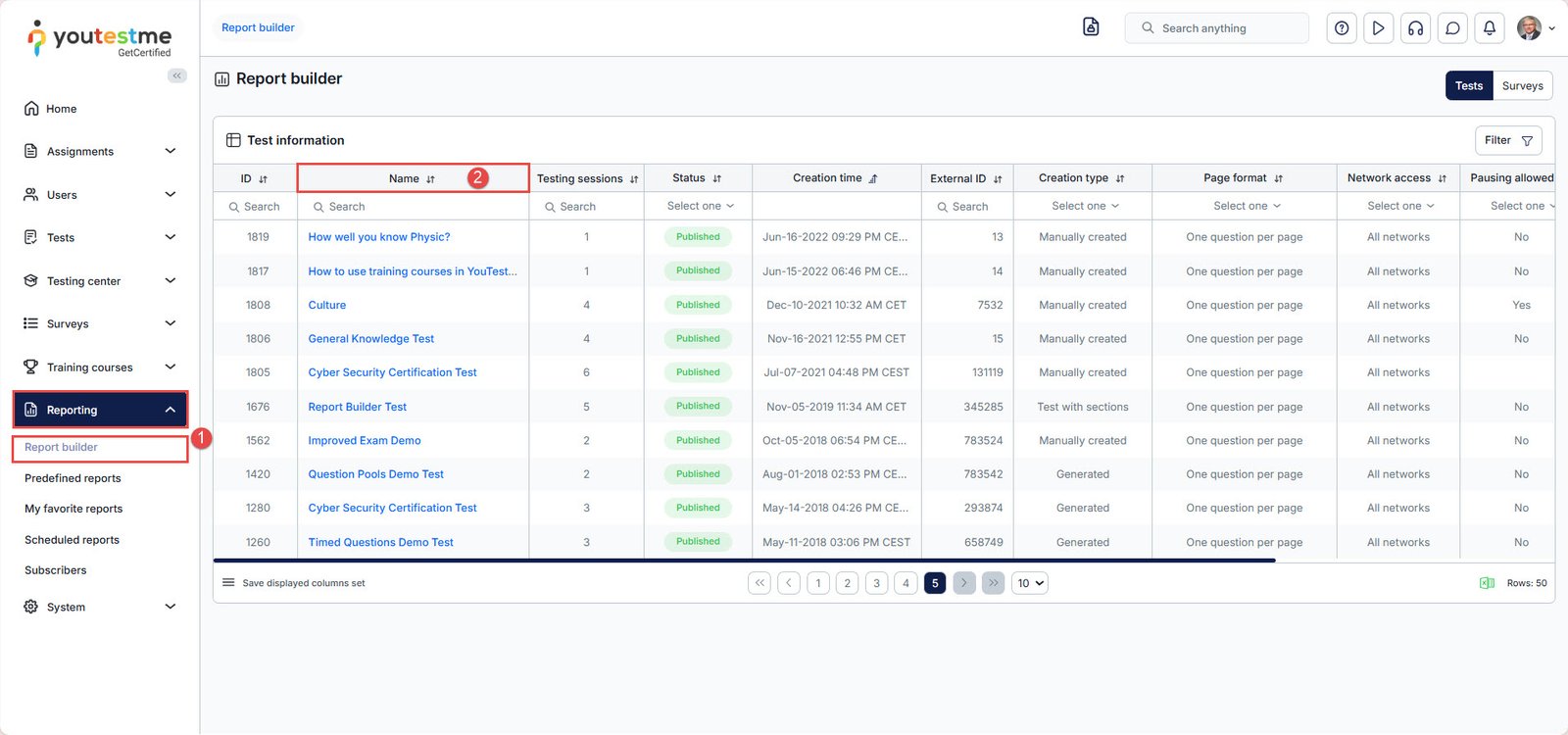The width and height of the screenshot is (1568, 735).
Task: Switch report view to Surveys
Action: click(1522, 86)
